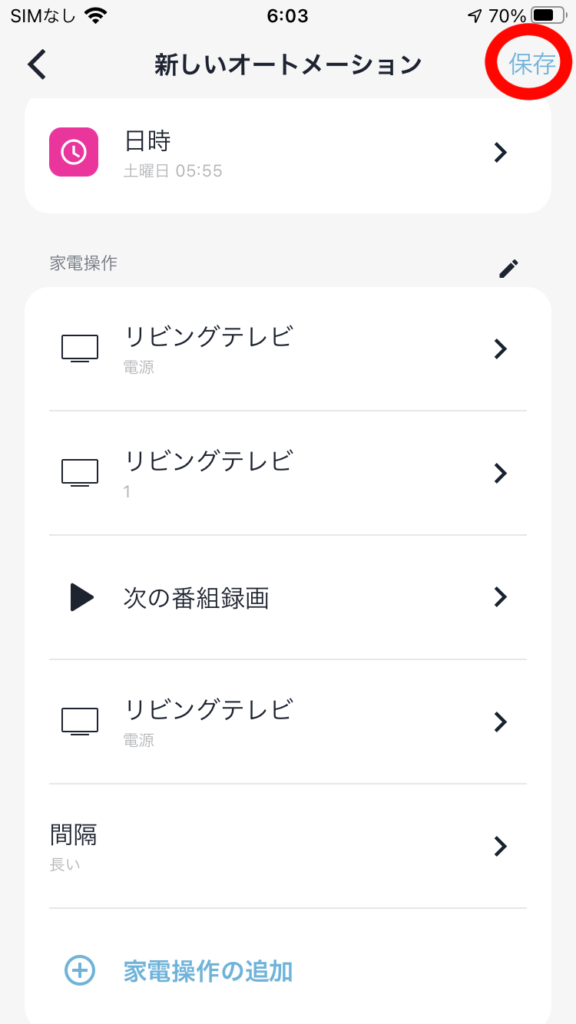Tap the back arrow icon
This screenshot has height=1024, width=576.
click(x=37, y=65)
